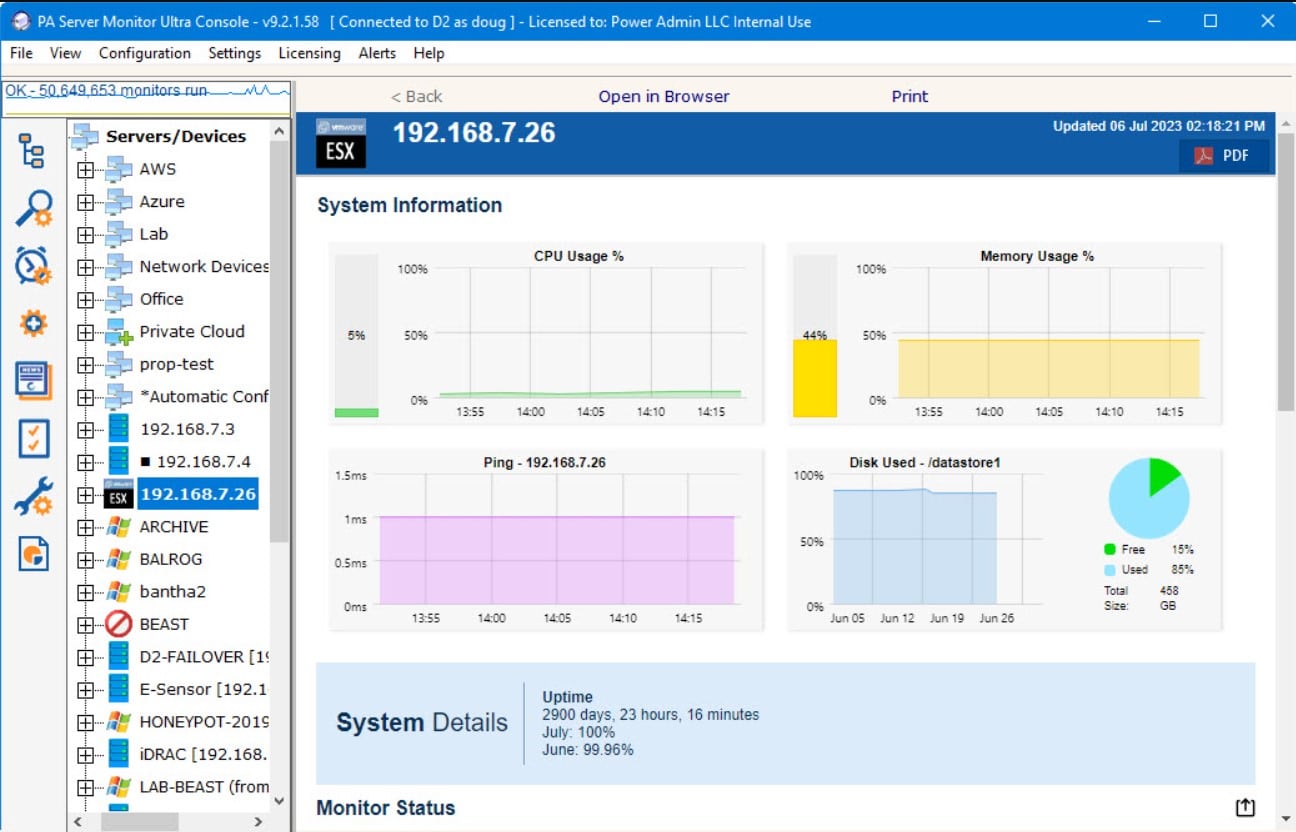1296x832 pixels.
Task: Click the E-Sensor device icon
Action: [x=119, y=689]
